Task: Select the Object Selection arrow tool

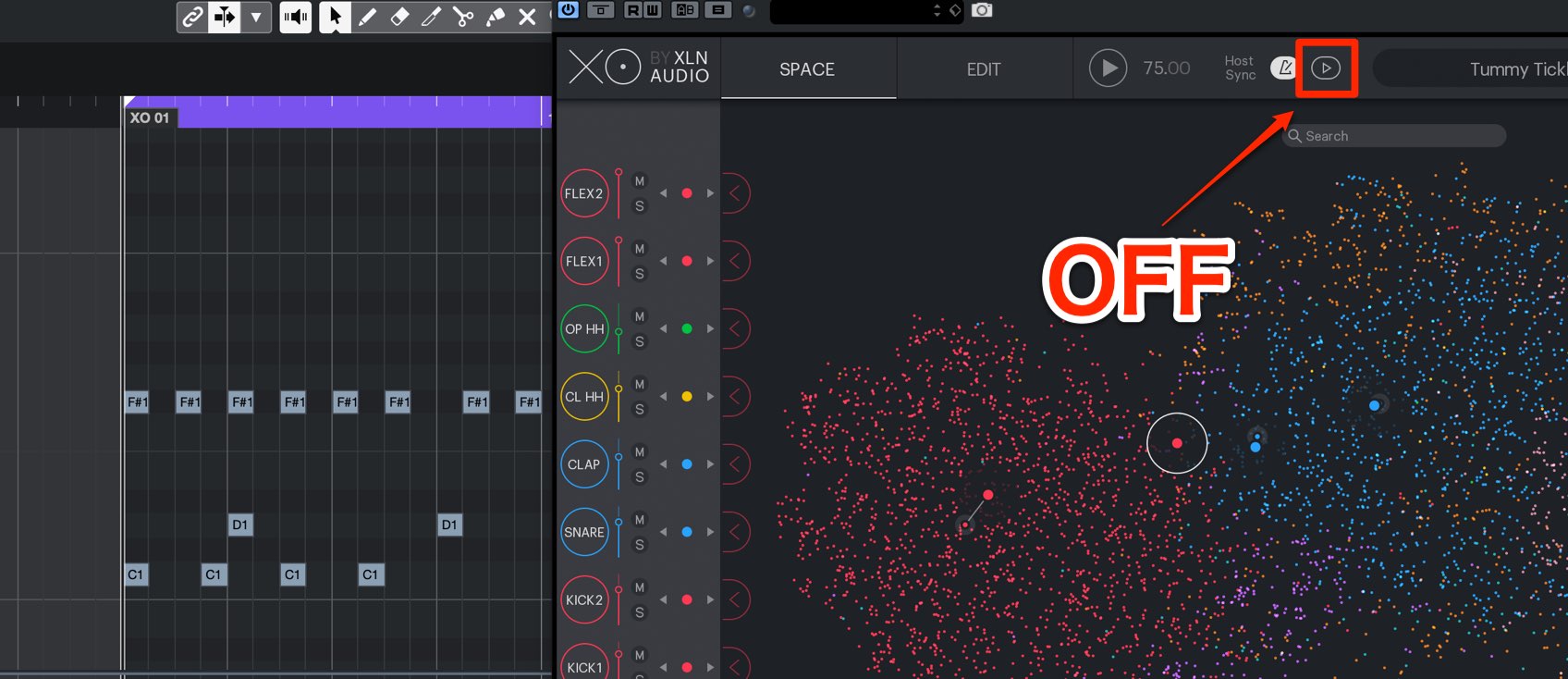Action: coord(335,17)
